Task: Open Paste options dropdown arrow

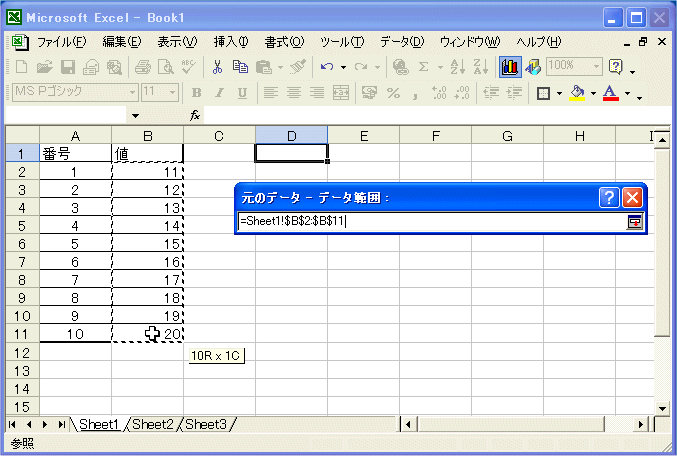Action: coord(281,67)
